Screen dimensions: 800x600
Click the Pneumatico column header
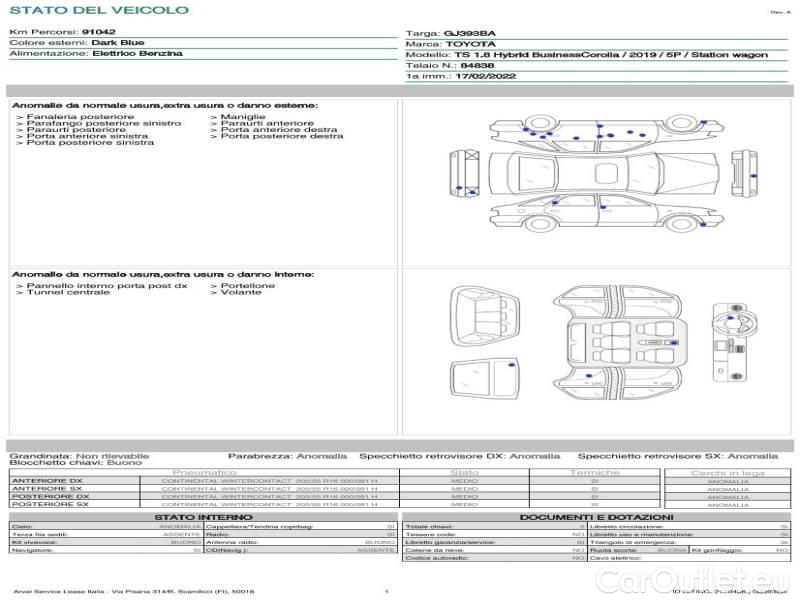click(205, 472)
